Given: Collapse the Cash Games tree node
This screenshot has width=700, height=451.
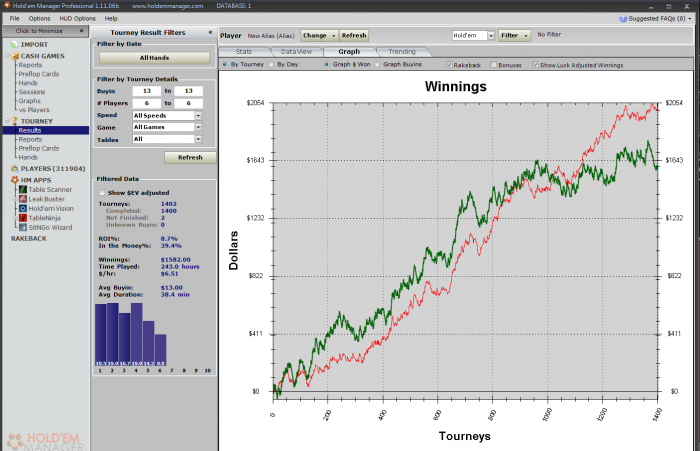Looking at the screenshot, I should click(x=7, y=56).
